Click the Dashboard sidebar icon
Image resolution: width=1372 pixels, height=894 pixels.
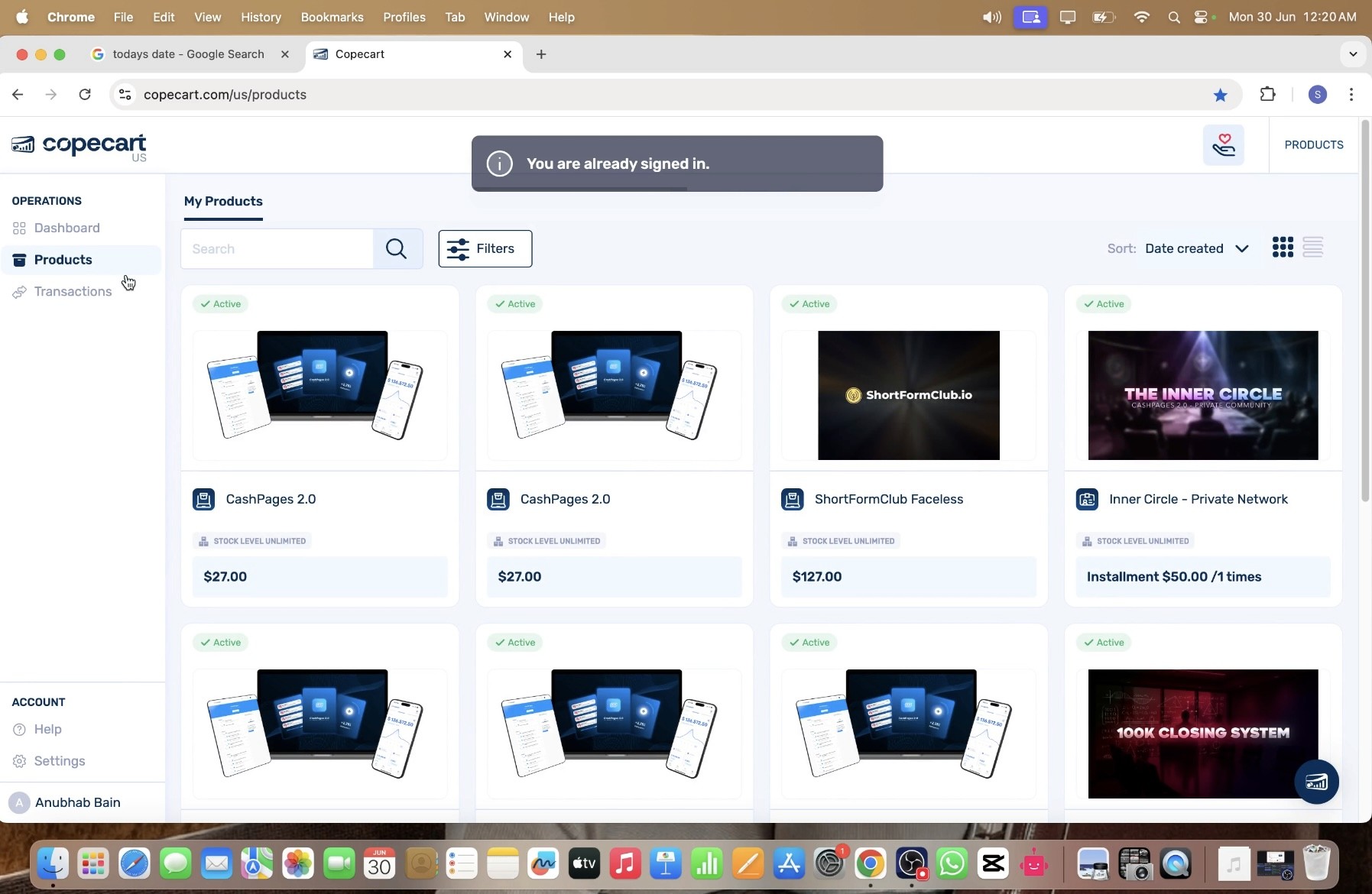pos(19,228)
